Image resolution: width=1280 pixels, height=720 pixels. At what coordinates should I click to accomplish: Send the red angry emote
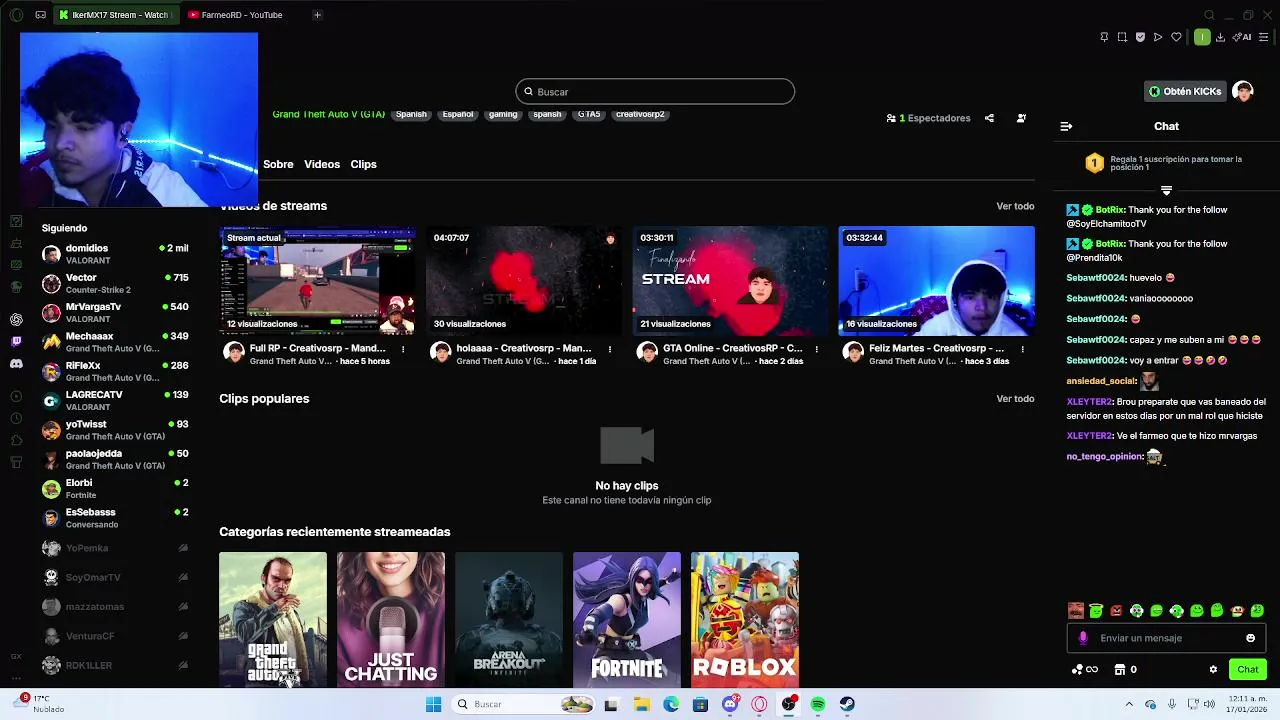pyautogui.click(x=1116, y=610)
